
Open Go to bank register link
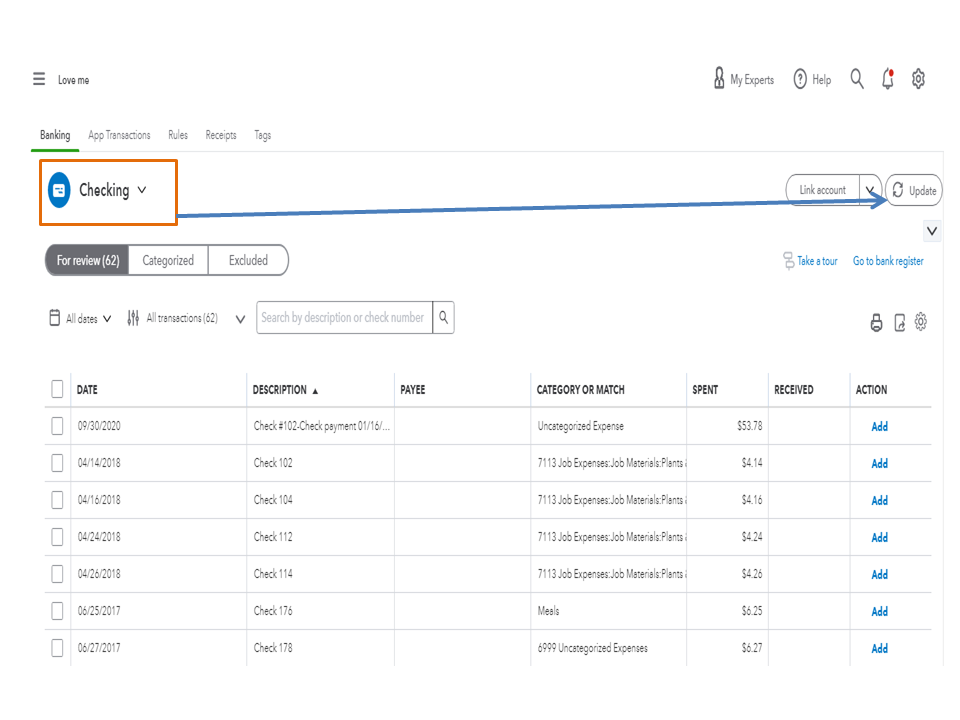pyautogui.click(x=888, y=261)
